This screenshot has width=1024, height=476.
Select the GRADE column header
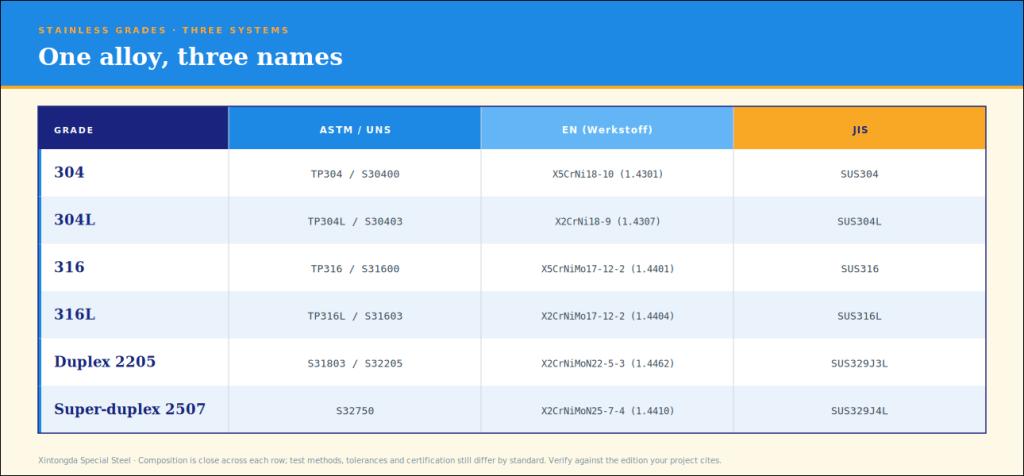[x=134, y=129]
